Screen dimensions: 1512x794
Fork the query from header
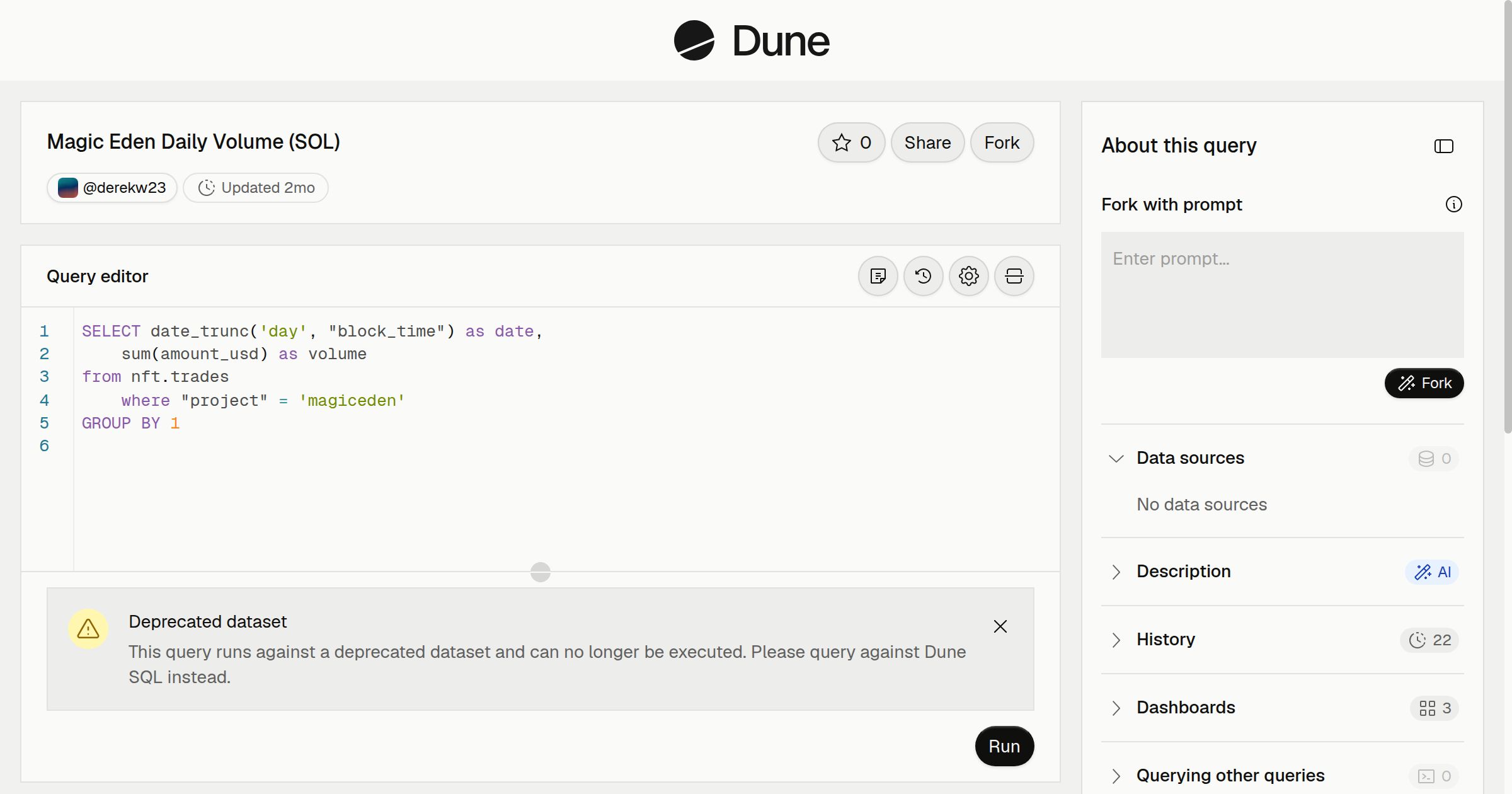pyautogui.click(x=1002, y=142)
